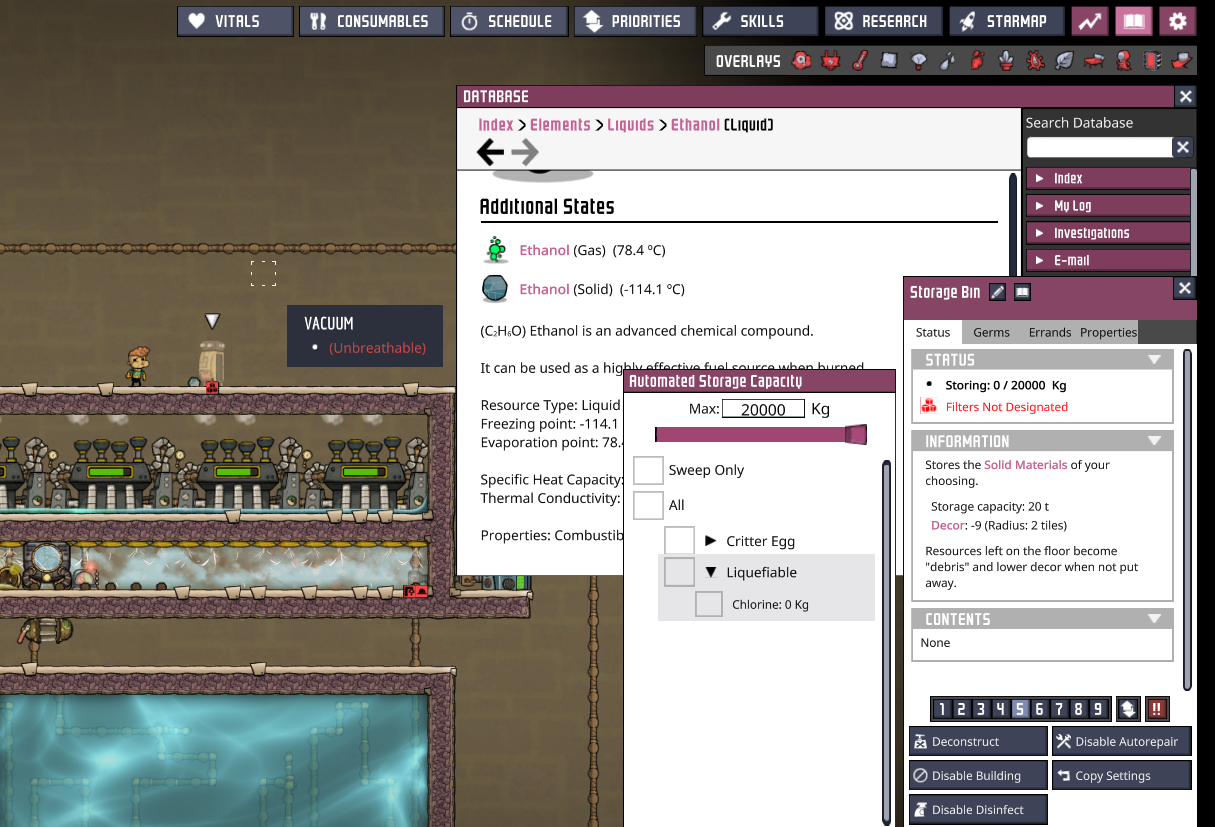Show the Temperature overlay

[859, 61]
